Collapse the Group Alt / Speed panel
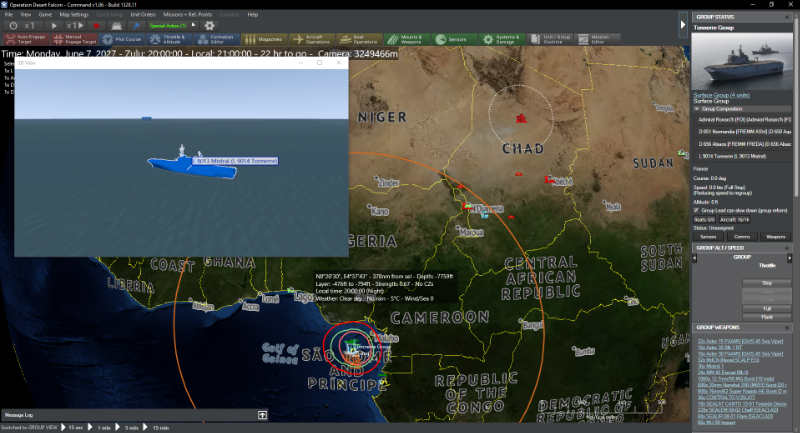 [x=786, y=248]
